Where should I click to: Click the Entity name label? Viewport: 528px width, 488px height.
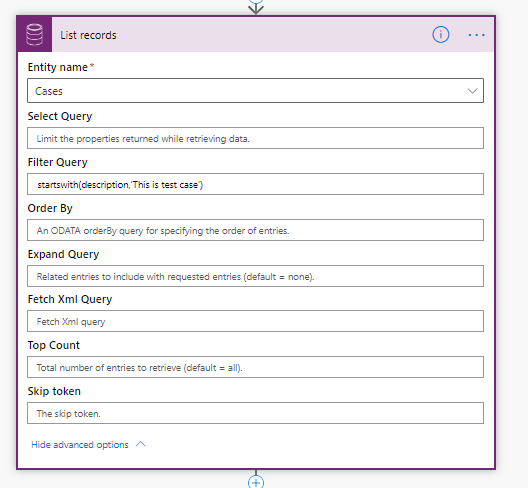pos(58,67)
